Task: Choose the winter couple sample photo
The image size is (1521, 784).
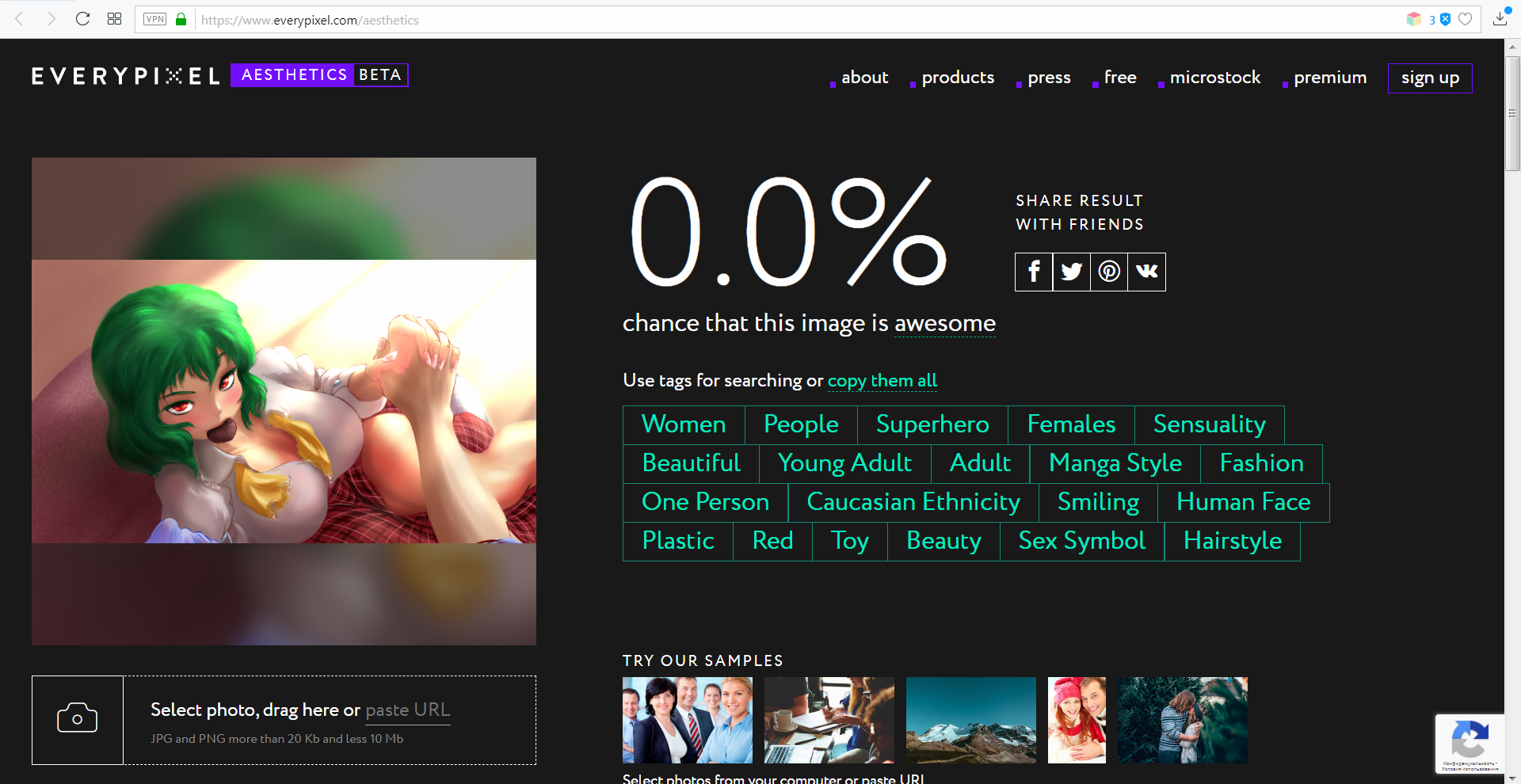Action: (x=1077, y=720)
